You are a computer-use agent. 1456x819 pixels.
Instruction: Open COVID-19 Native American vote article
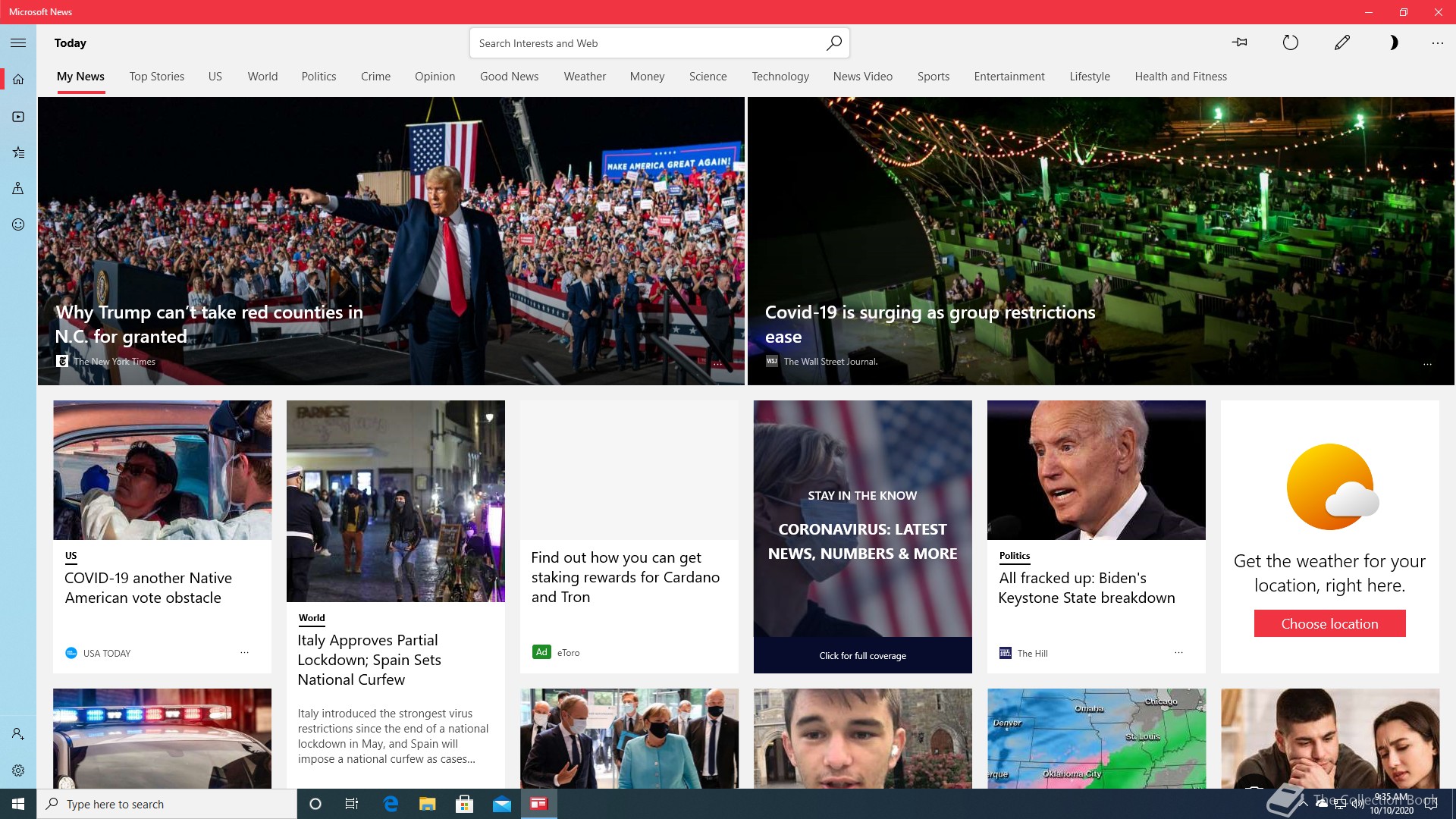148,588
